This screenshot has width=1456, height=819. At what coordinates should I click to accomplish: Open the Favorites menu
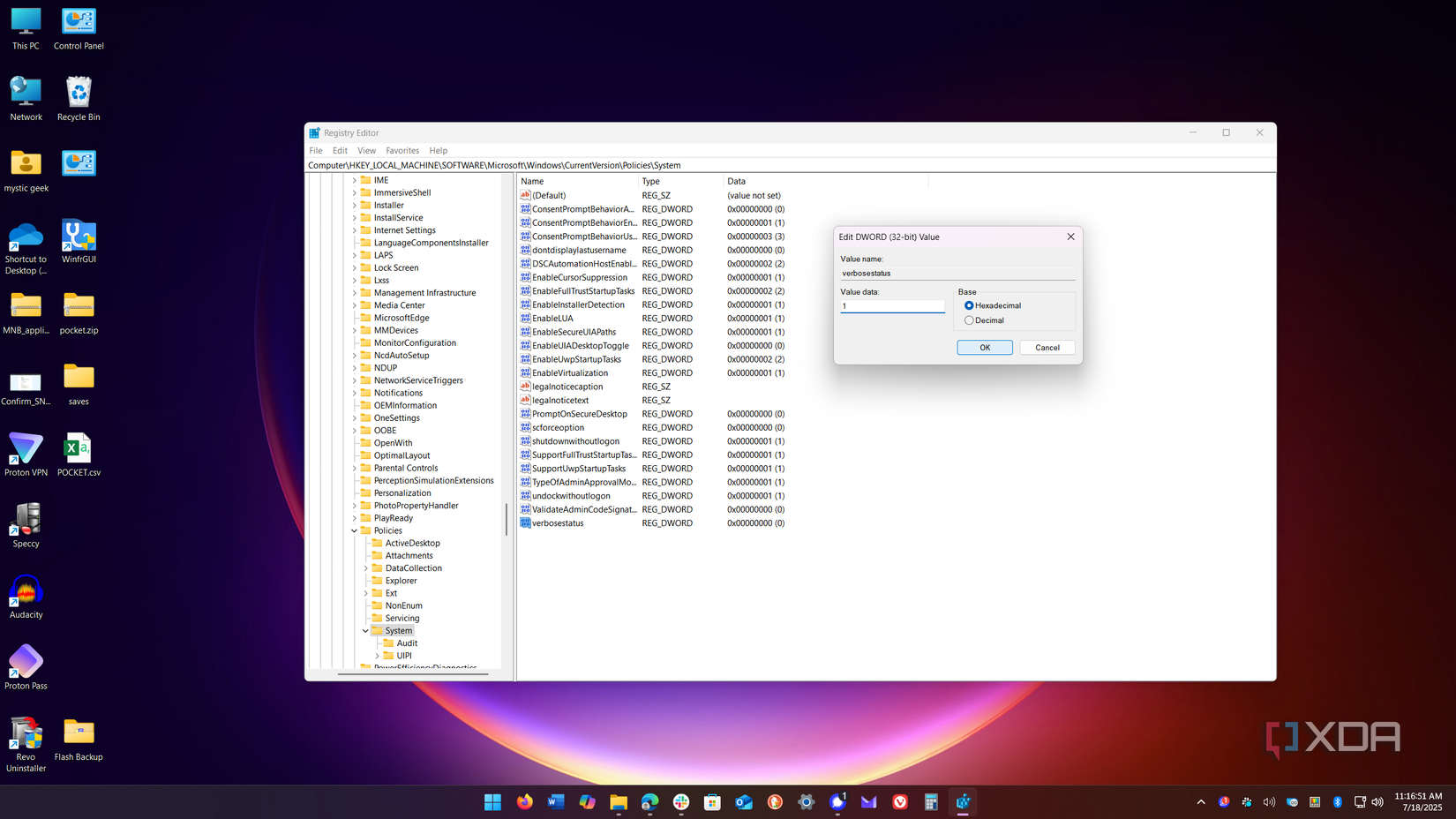click(x=402, y=150)
